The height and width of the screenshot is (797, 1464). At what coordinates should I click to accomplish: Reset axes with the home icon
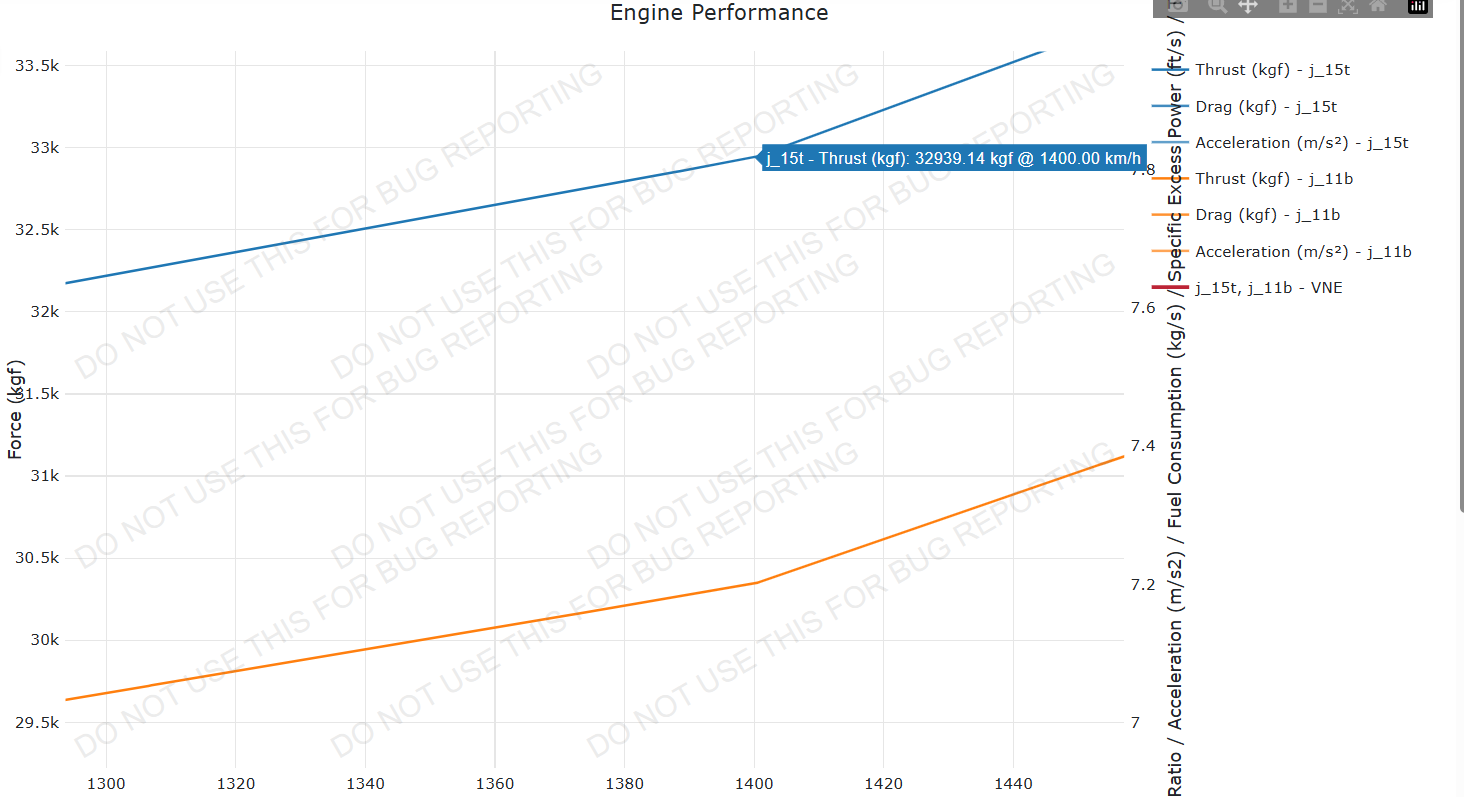1378,5
